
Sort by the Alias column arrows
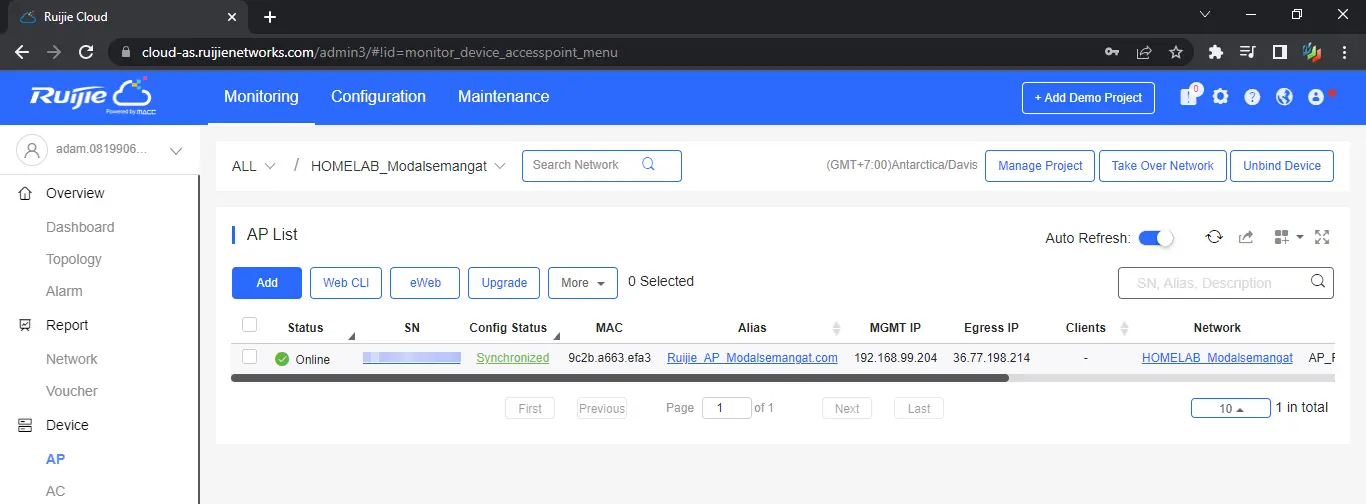(837, 328)
